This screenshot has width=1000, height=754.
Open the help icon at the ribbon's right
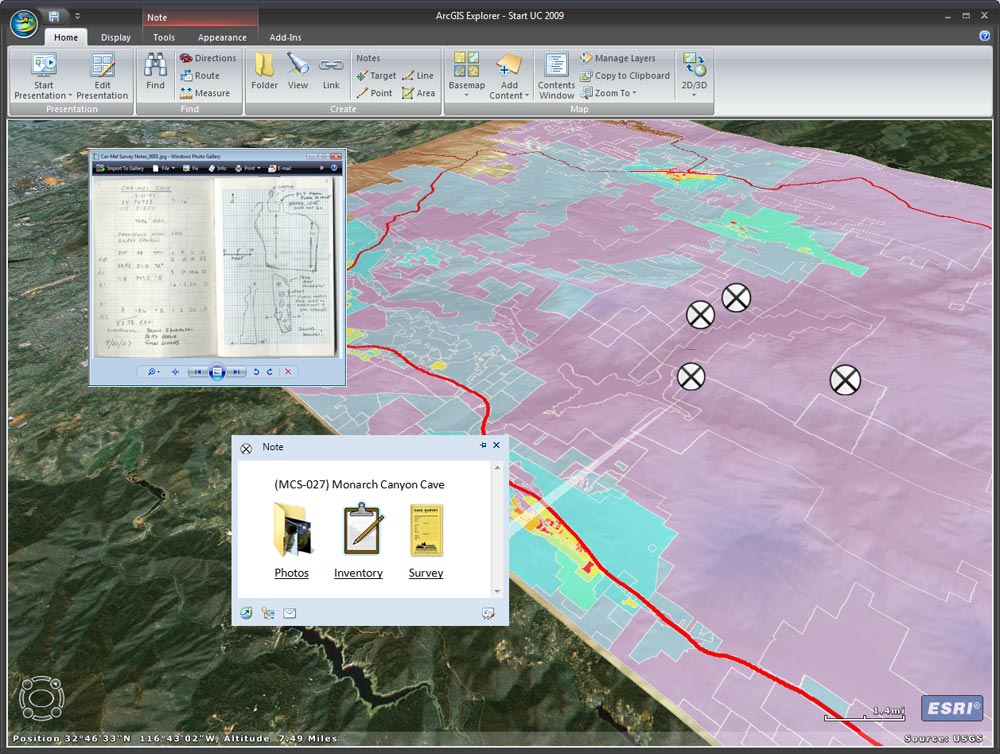pos(985,36)
